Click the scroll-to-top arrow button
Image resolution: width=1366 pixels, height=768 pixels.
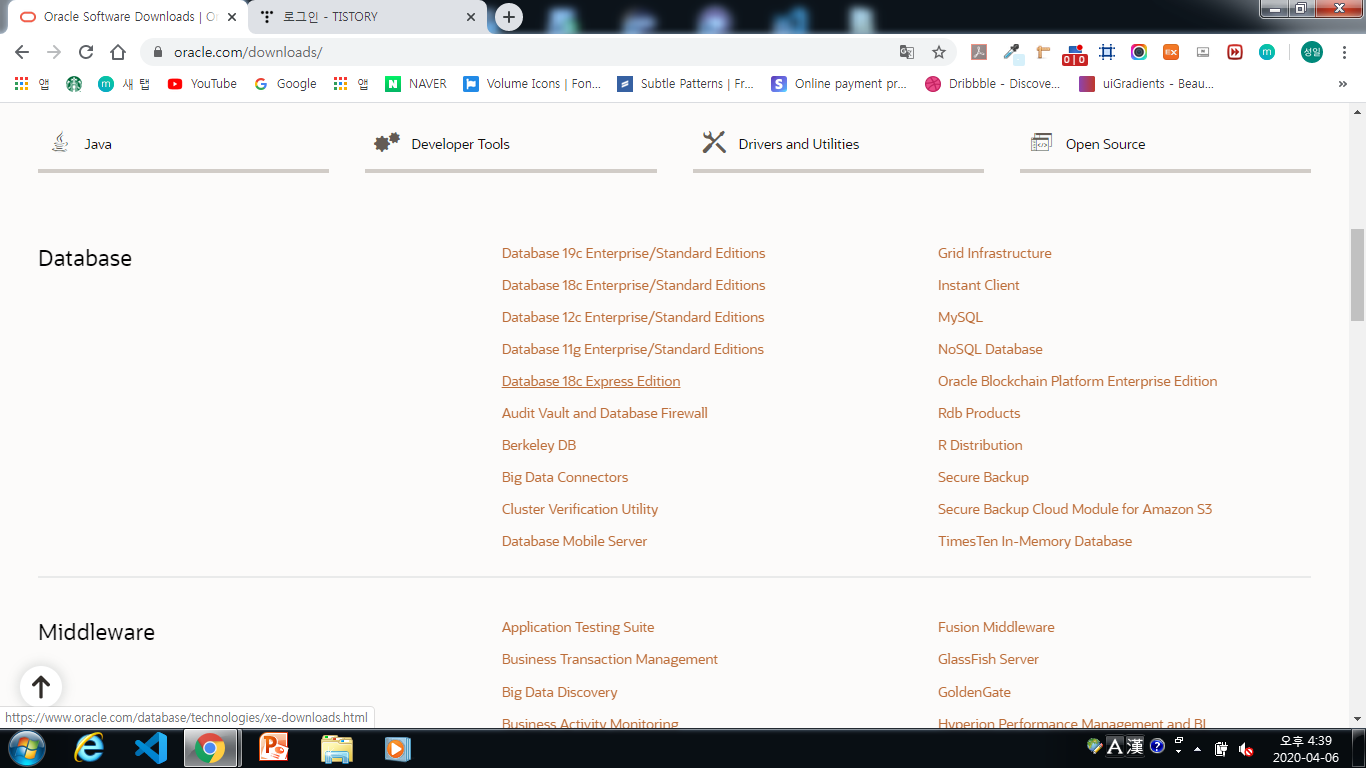[41, 687]
